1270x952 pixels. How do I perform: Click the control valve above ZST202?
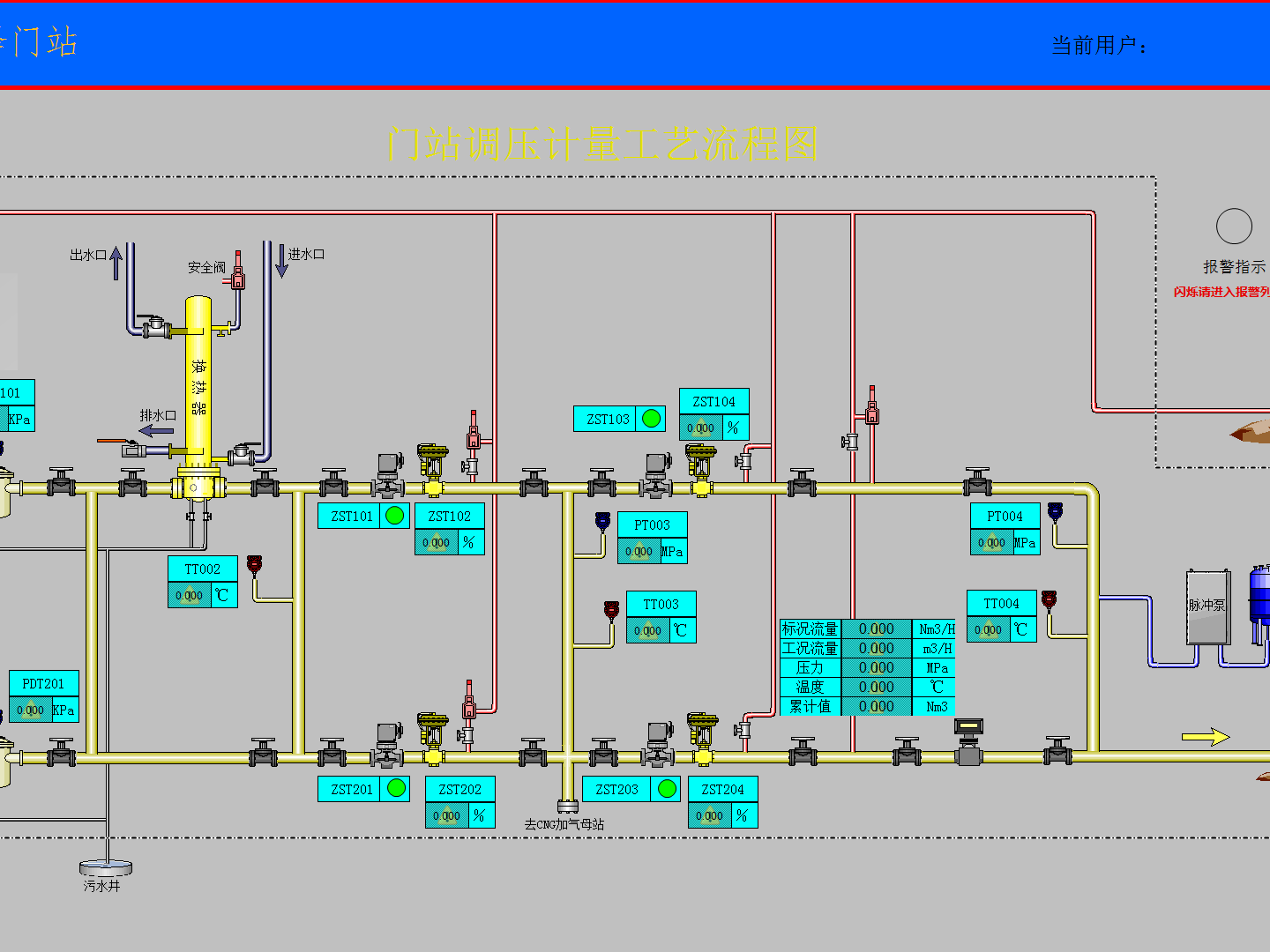click(x=432, y=740)
